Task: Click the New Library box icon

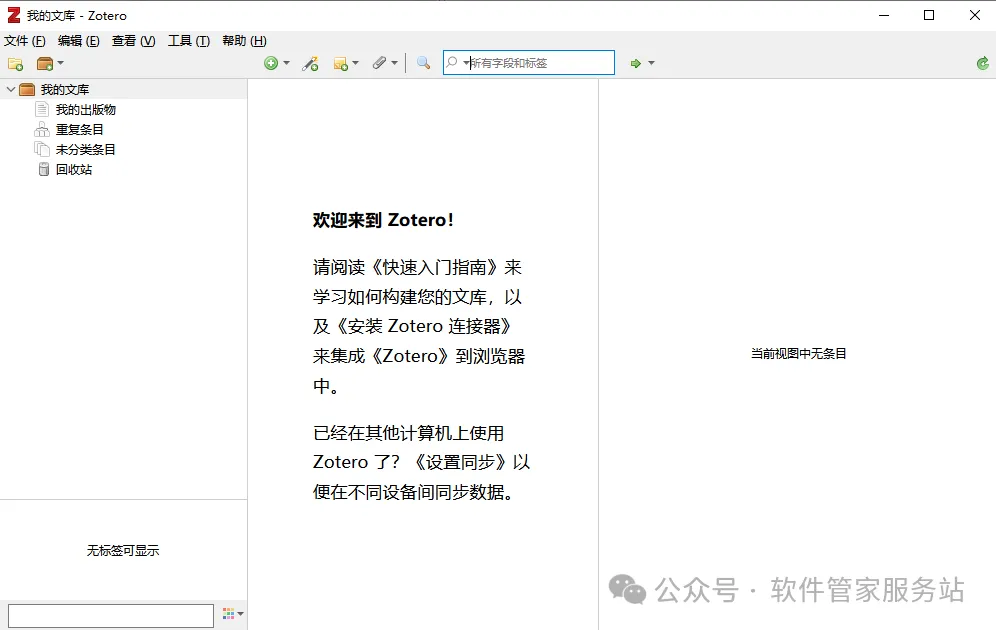Action: tap(45, 64)
